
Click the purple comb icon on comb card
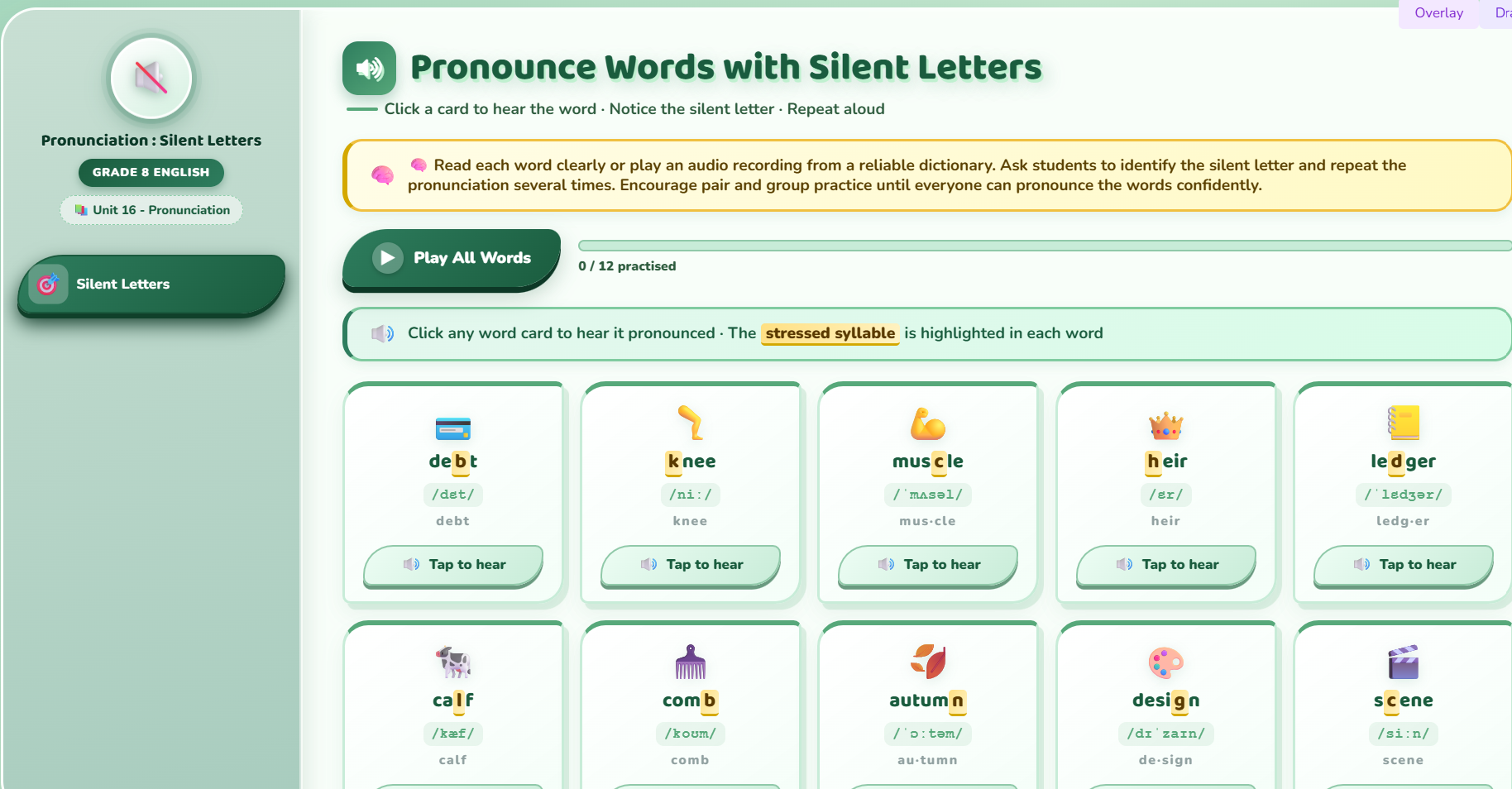coord(690,662)
